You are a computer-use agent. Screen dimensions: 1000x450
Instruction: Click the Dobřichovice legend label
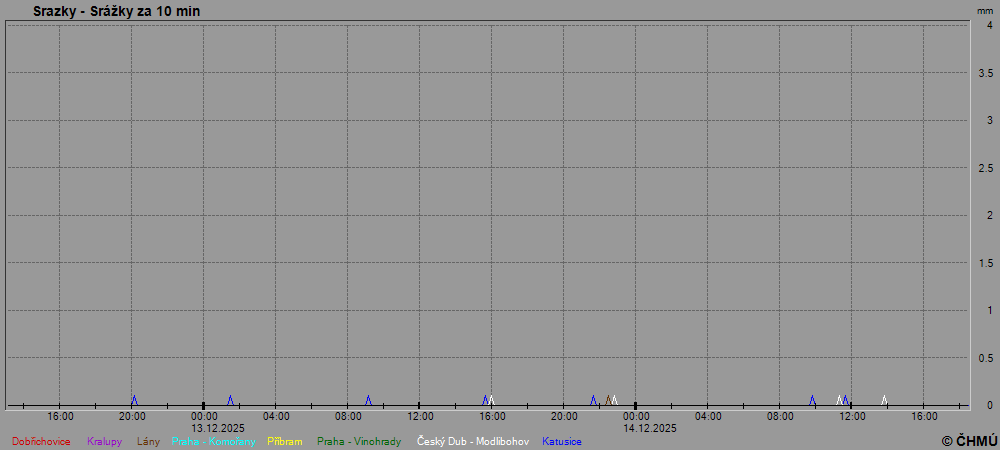[41, 441]
